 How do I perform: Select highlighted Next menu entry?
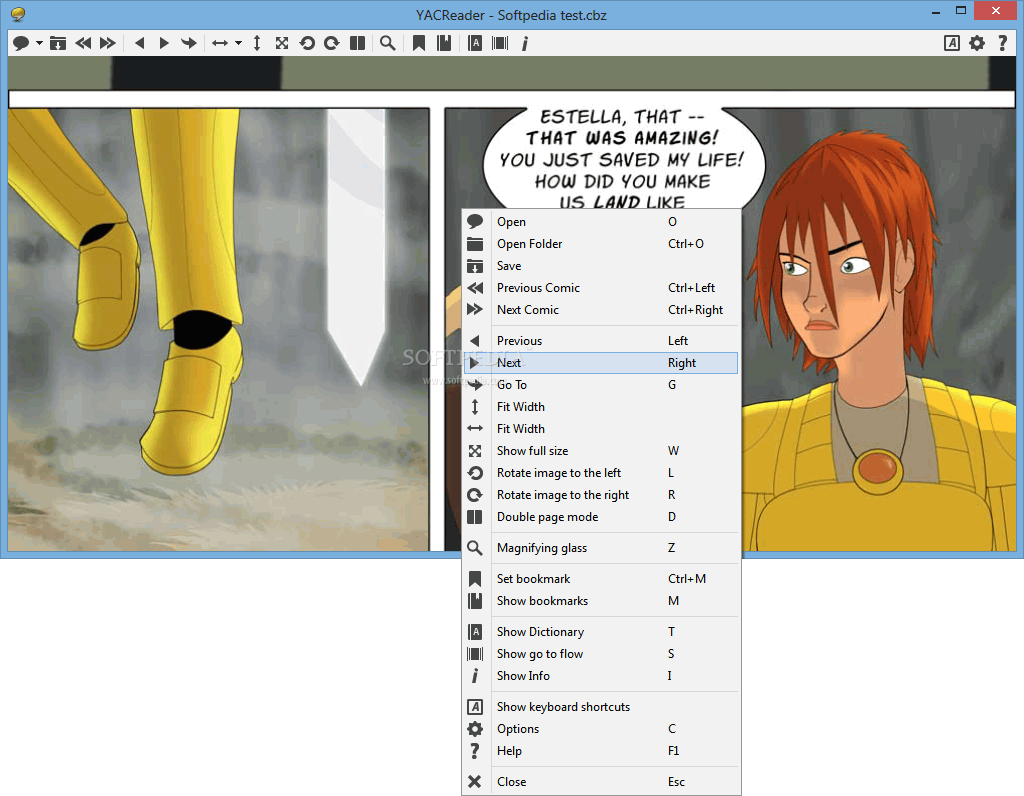point(601,363)
